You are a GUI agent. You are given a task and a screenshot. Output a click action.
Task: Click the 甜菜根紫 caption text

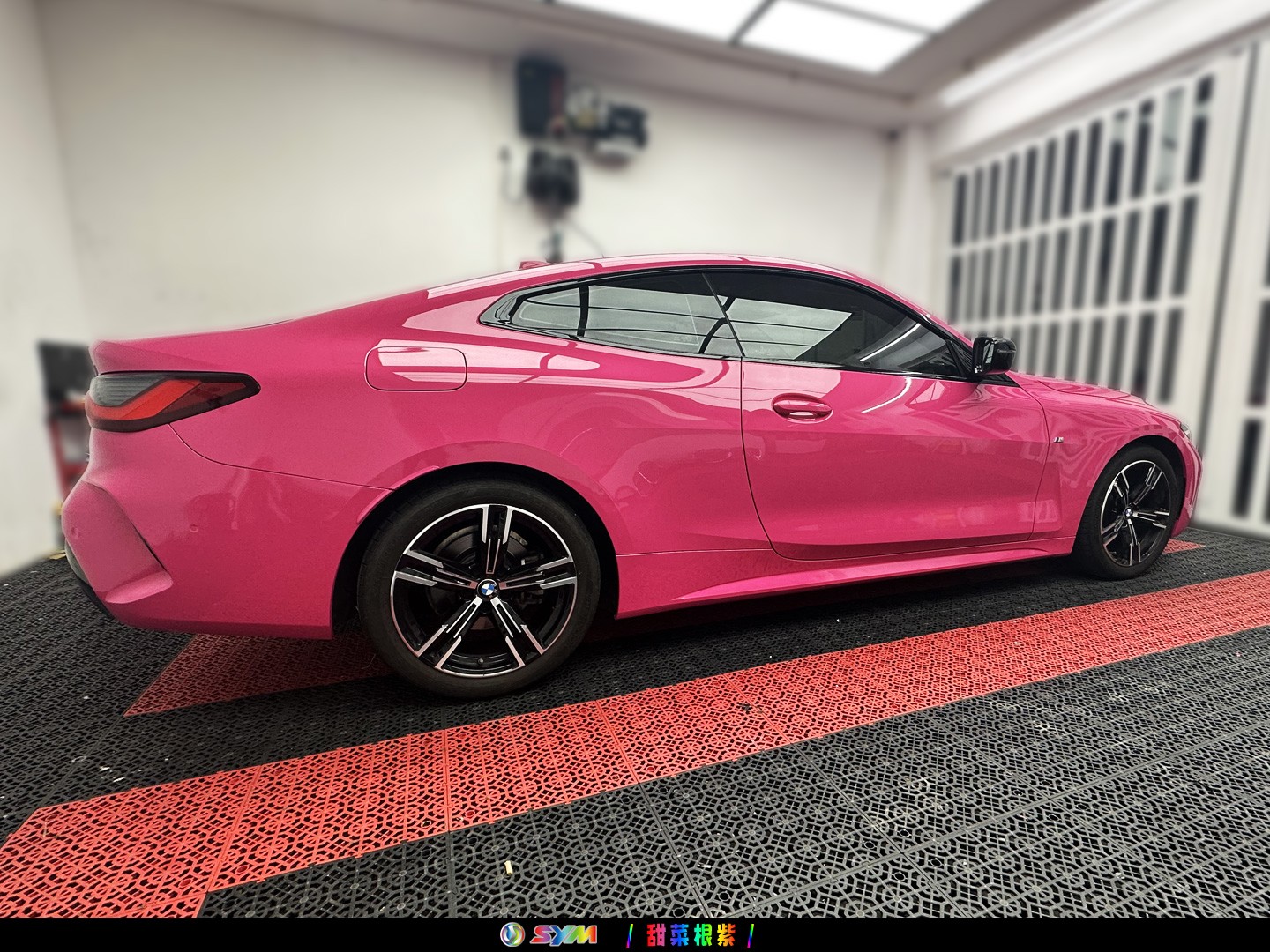(x=690, y=935)
